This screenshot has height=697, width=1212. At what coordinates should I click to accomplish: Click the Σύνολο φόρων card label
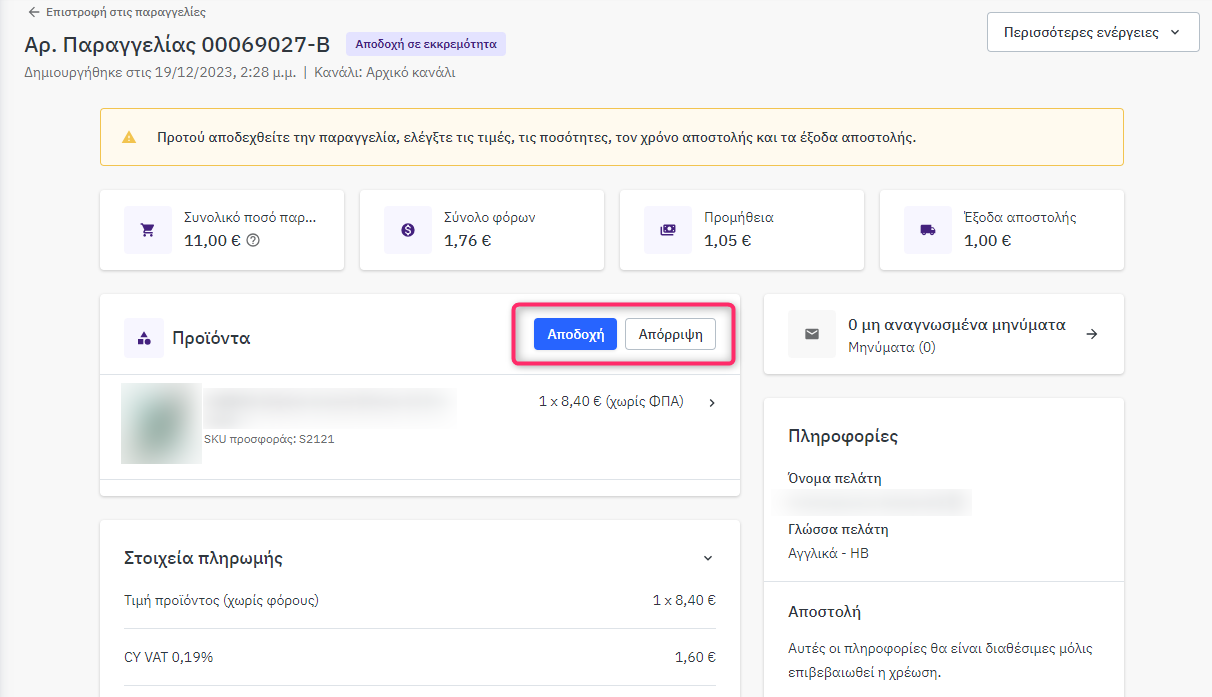[x=490, y=217]
